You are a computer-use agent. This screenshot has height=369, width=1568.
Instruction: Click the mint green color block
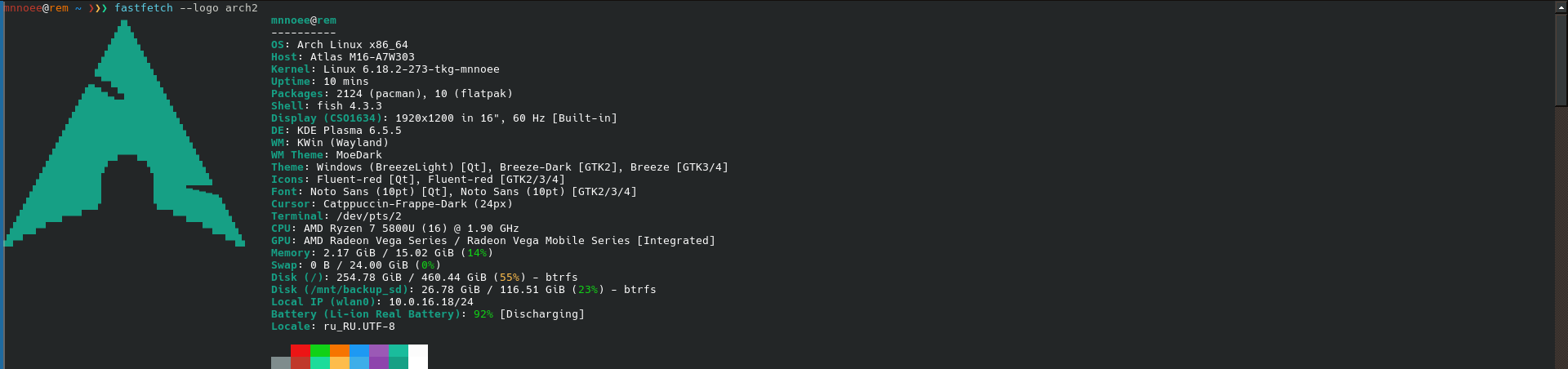[x=319, y=363]
